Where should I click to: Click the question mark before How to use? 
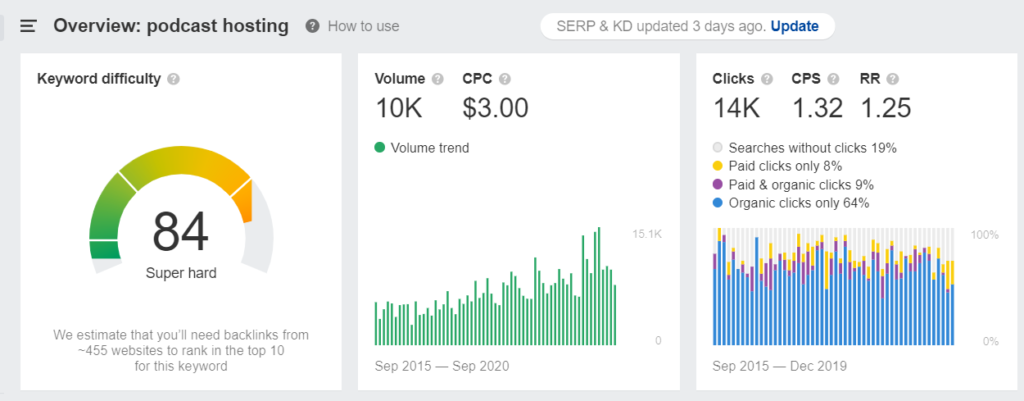pos(313,26)
